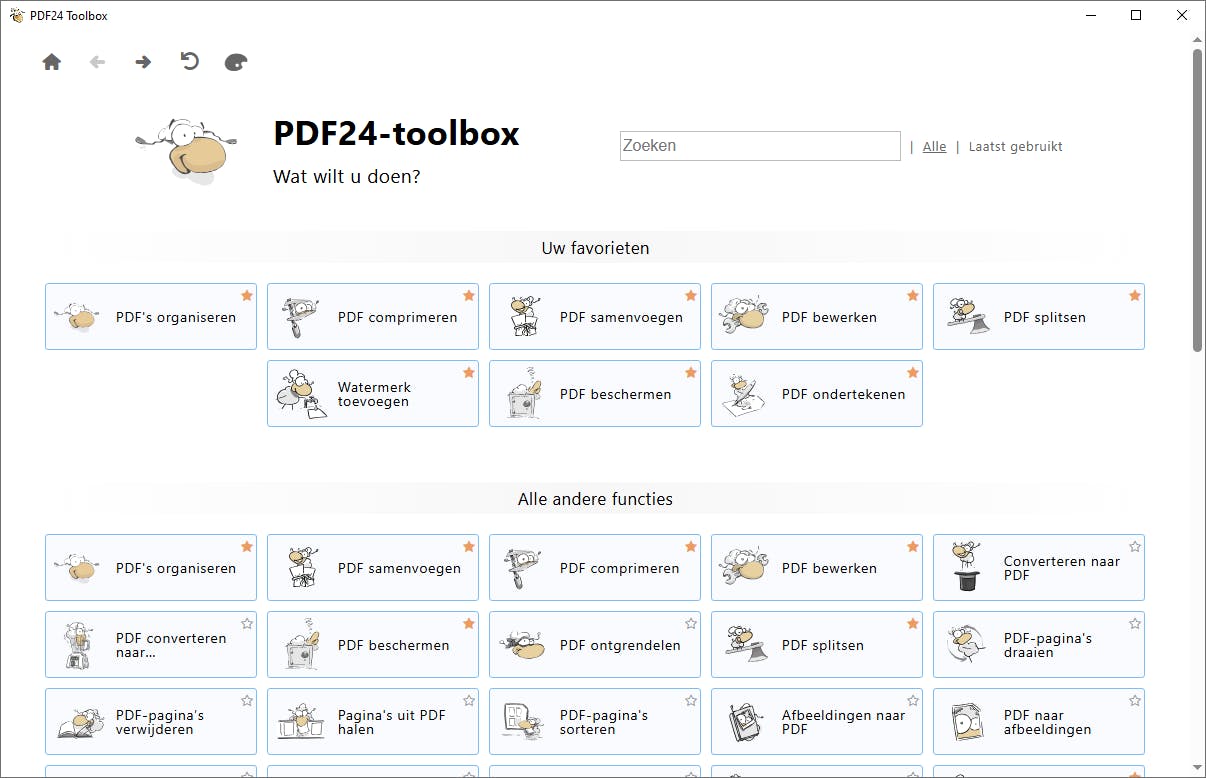Open PDF's organiseren under Alle andere functies
Viewport: 1206px width, 778px height.
point(151,568)
